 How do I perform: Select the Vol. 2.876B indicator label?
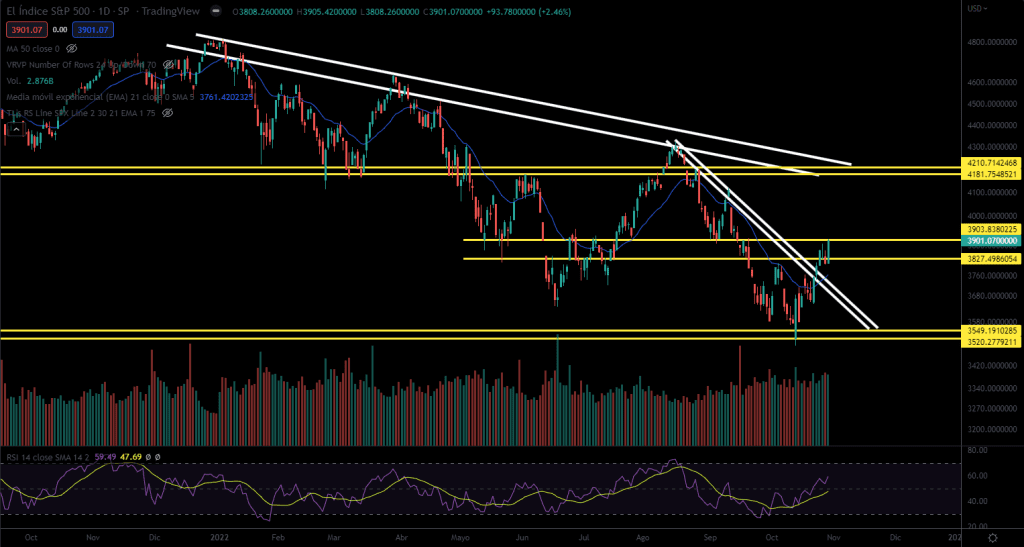29,81
